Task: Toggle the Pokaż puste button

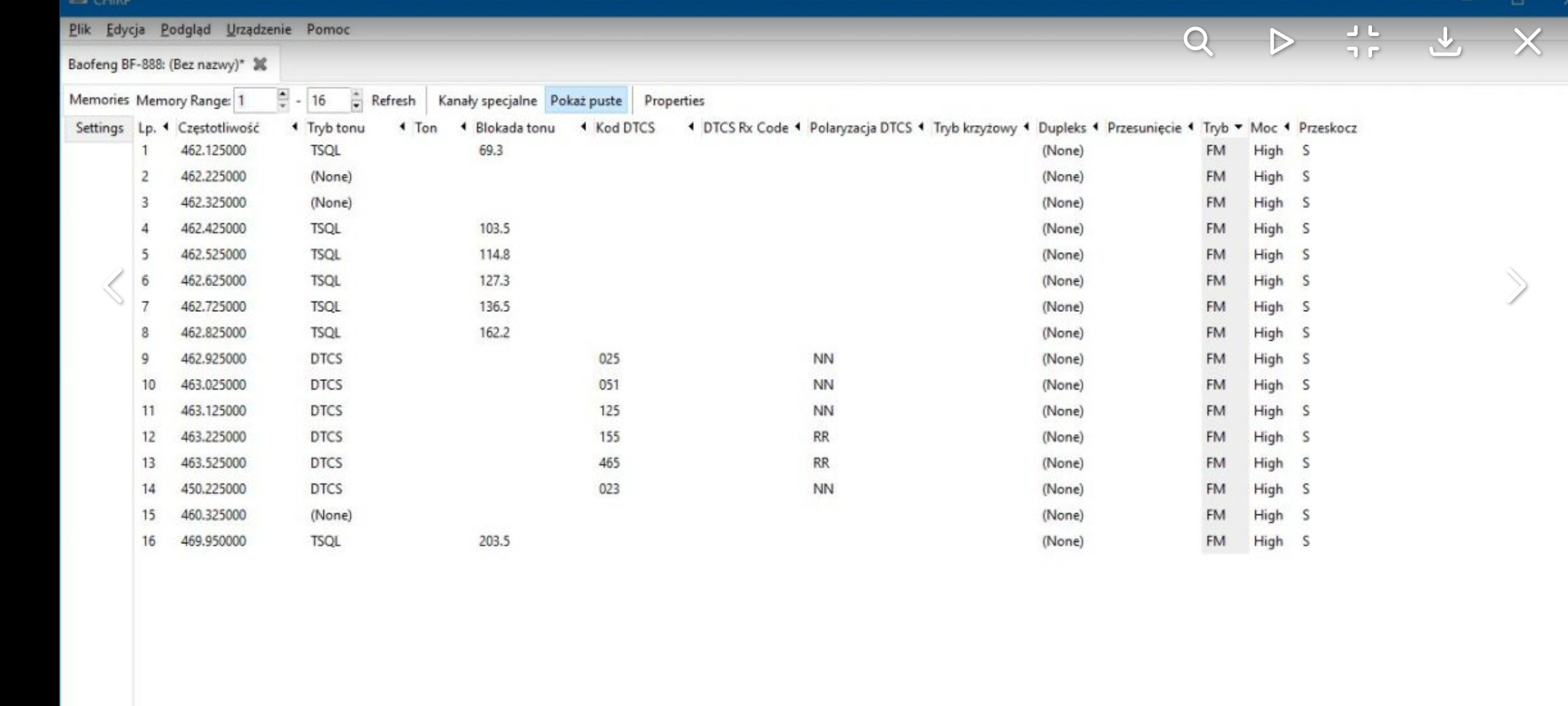Action: pos(585,101)
